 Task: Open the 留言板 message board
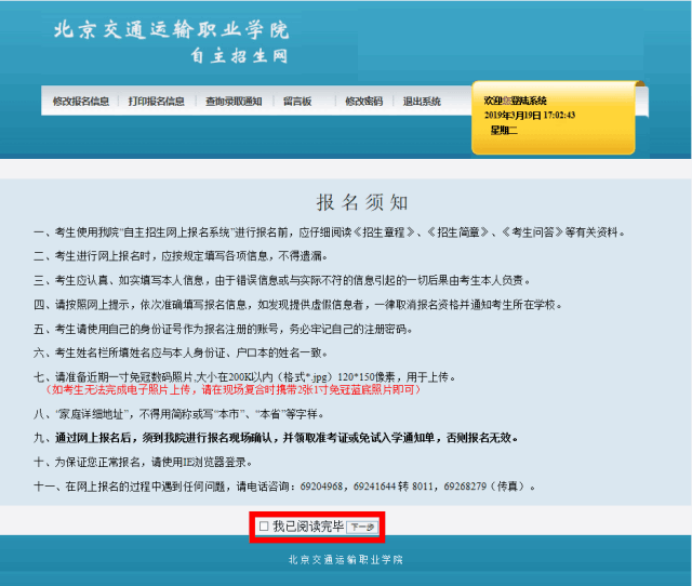(297, 101)
